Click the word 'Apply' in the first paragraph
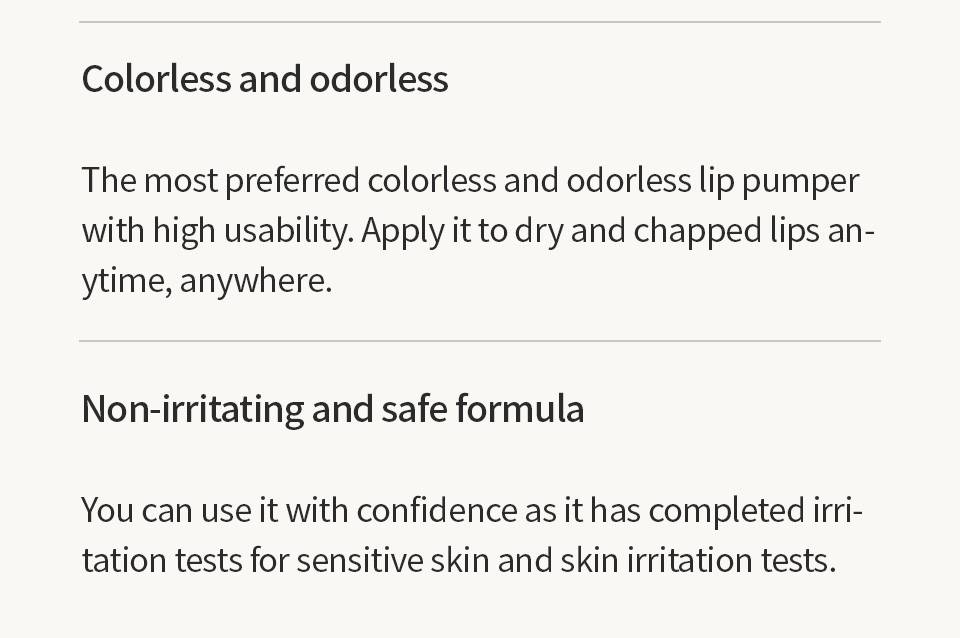This screenshot has height=638, width=960. (x=403, y=232)
